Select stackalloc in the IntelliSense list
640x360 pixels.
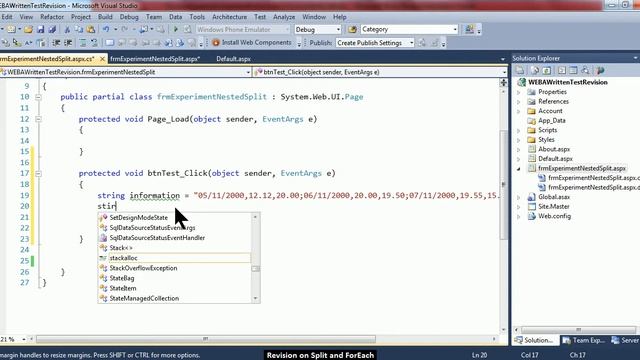(x=175, y=258)
